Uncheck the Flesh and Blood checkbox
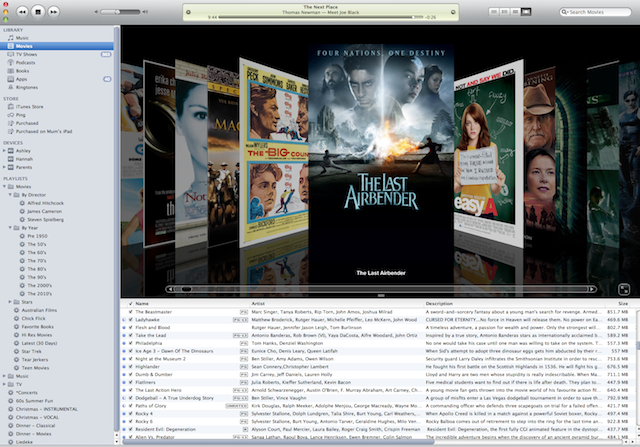Screen dimensions: 640x447 [x=130, y=327]
